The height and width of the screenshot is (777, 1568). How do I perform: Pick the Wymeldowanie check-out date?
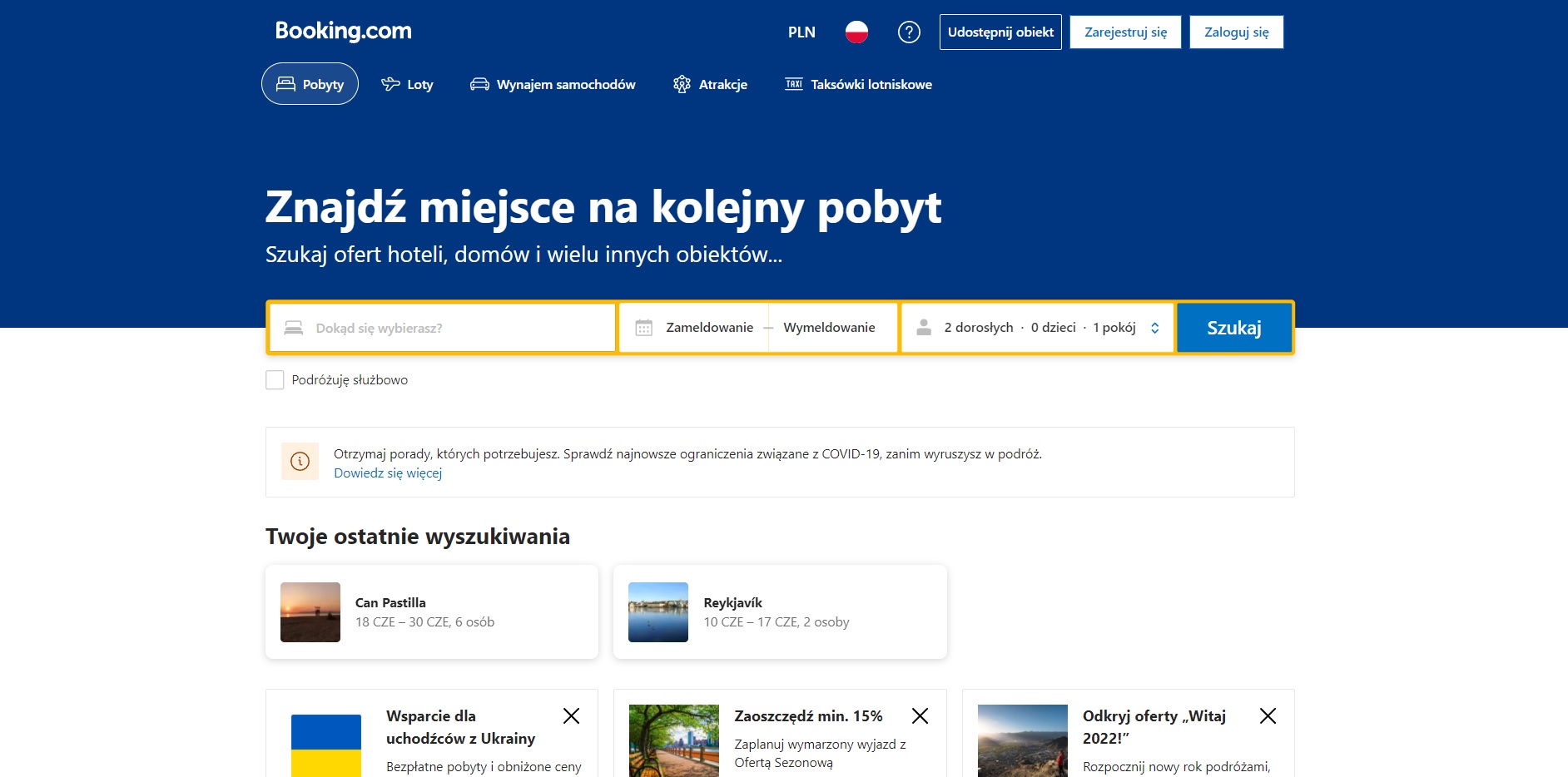(x=829, y=328)
